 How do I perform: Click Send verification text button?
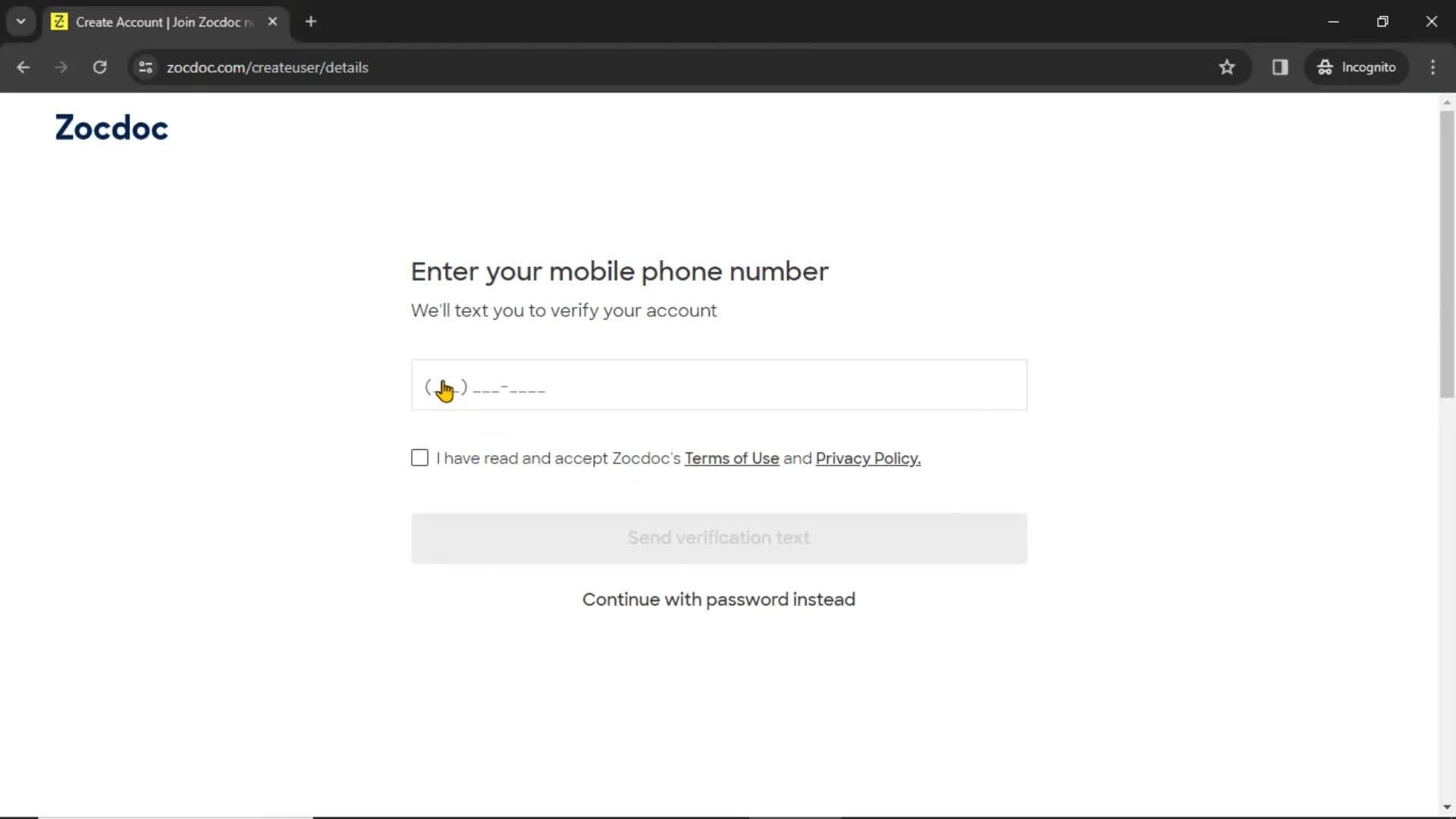[719, 538]
